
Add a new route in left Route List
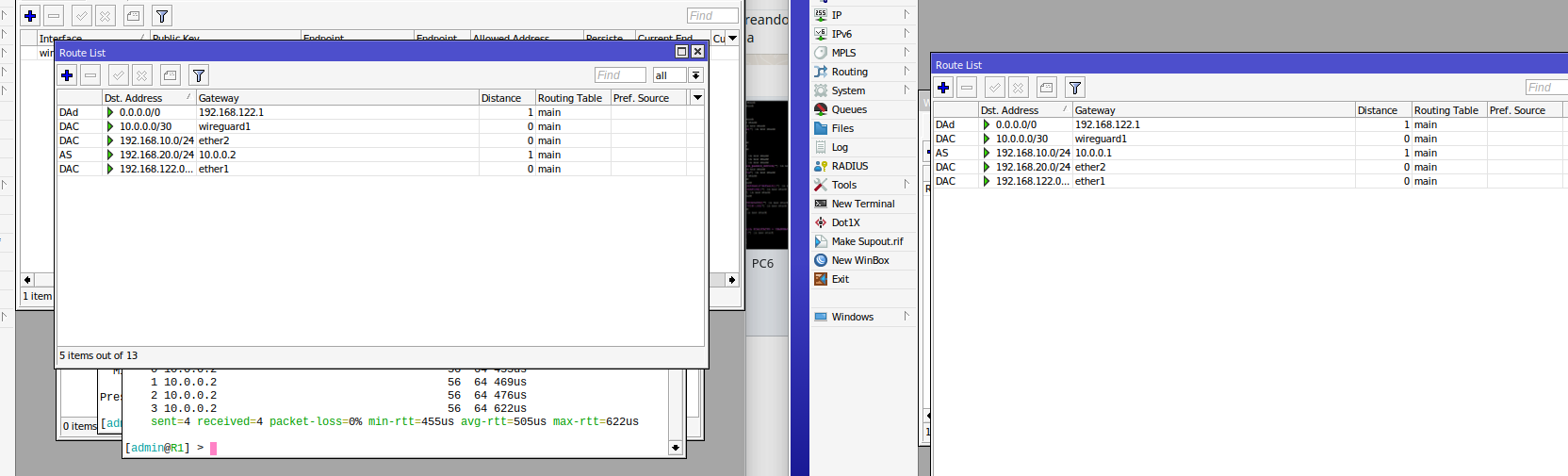pyautogui.click(x=67, y=75)
